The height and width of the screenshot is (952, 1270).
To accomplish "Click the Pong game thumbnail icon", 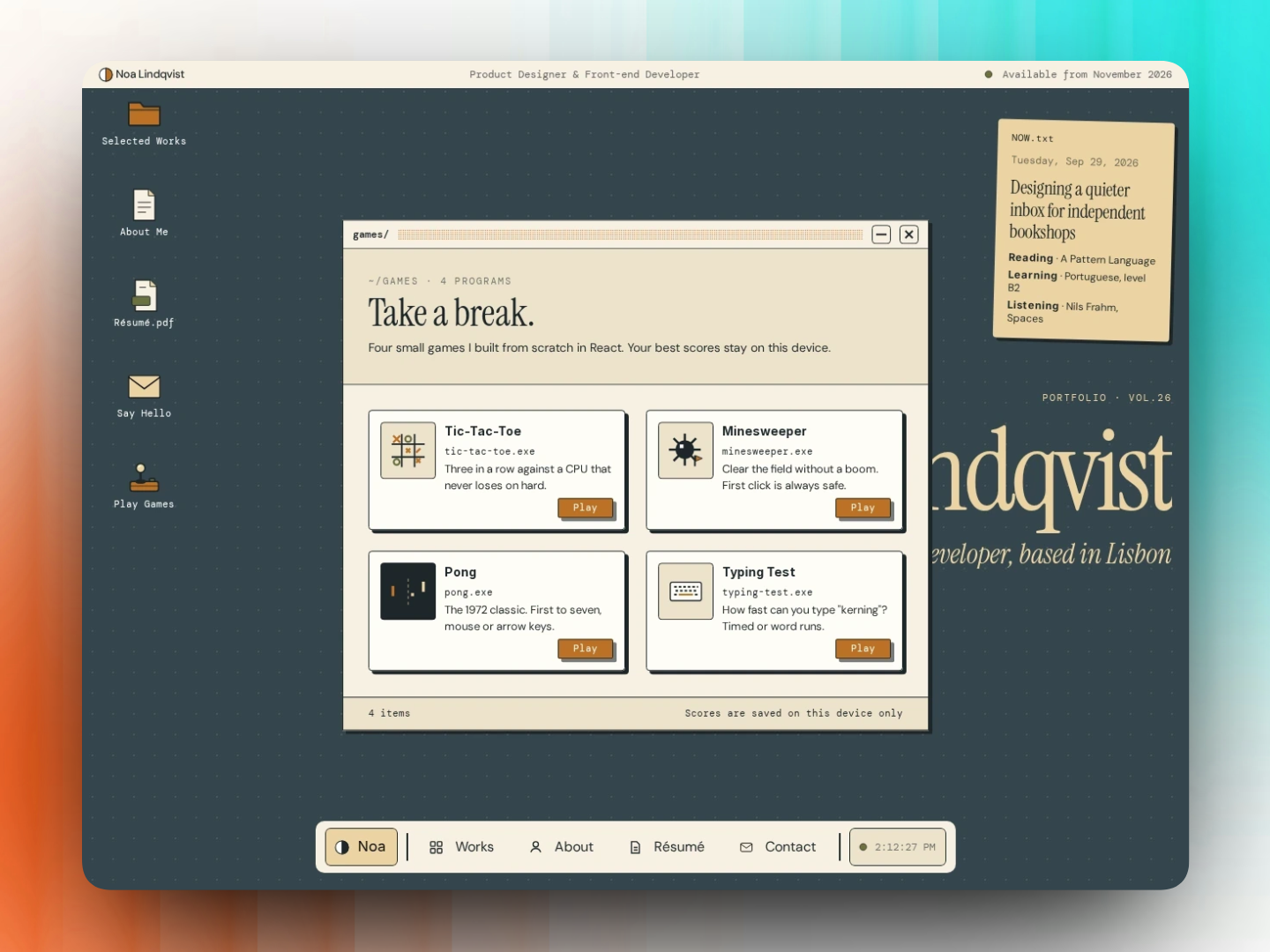I will click(x=407, y=591).
